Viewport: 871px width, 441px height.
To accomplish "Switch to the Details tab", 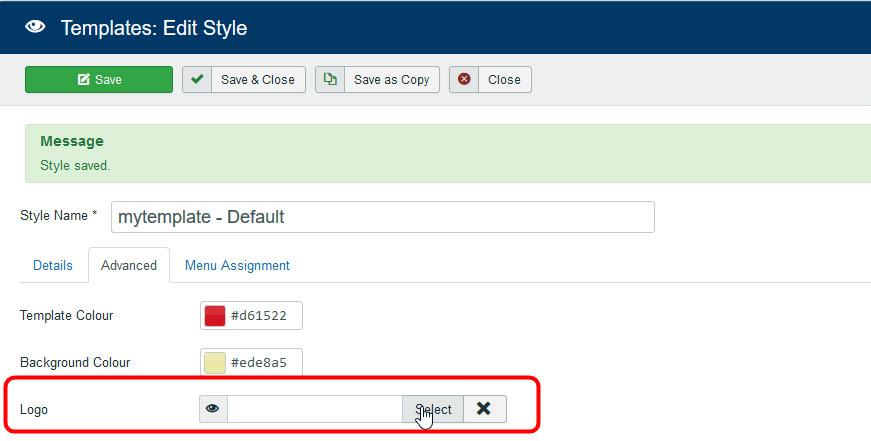I will tap(53, 266).
